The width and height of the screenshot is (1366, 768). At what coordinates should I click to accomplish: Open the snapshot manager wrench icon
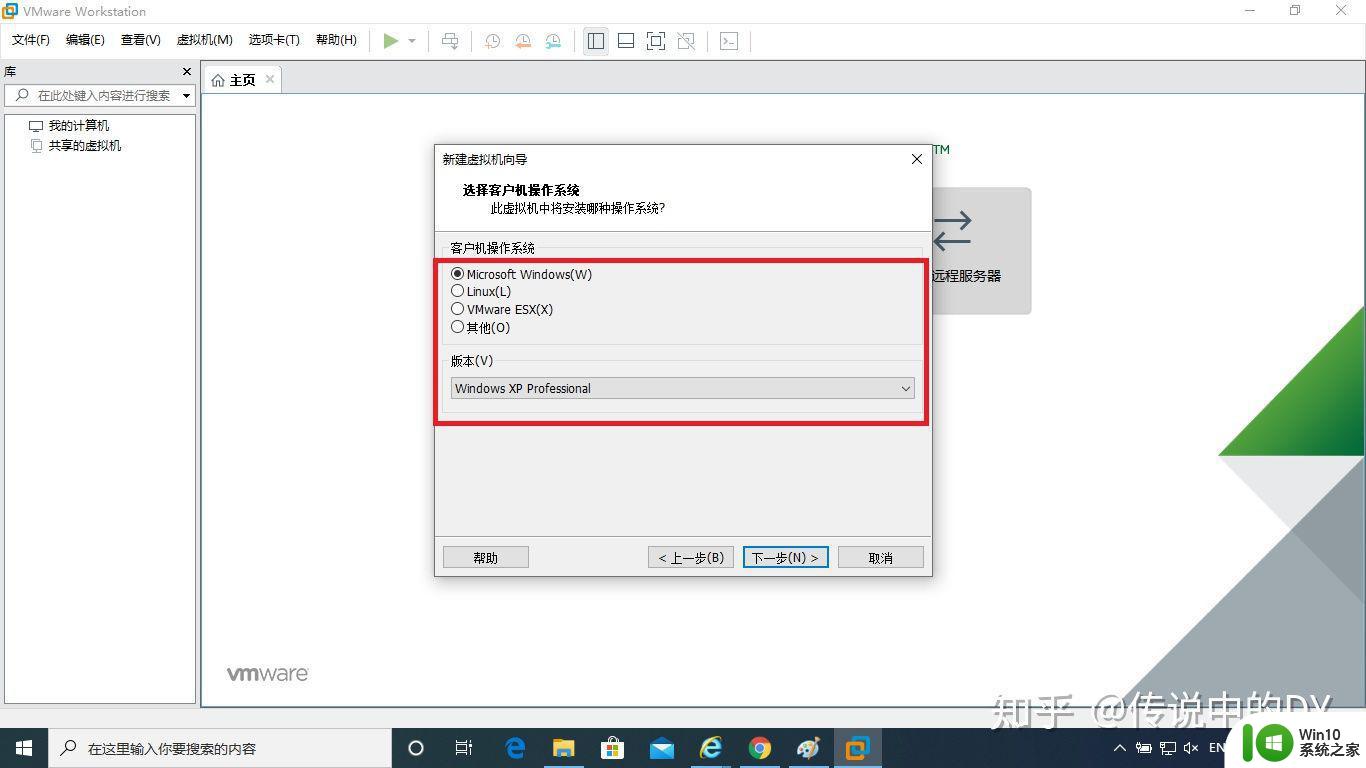(553, 41)
